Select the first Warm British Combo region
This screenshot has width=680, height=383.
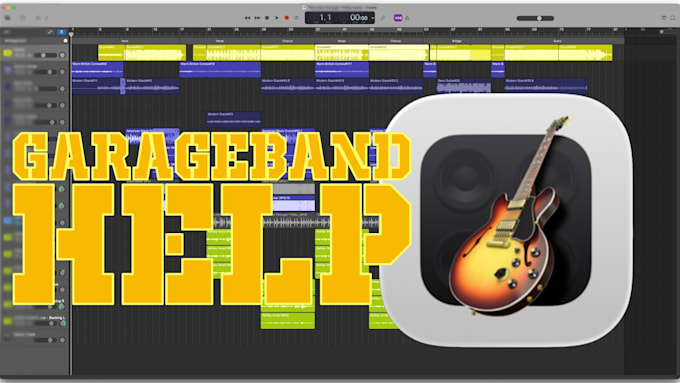point(98,69)
